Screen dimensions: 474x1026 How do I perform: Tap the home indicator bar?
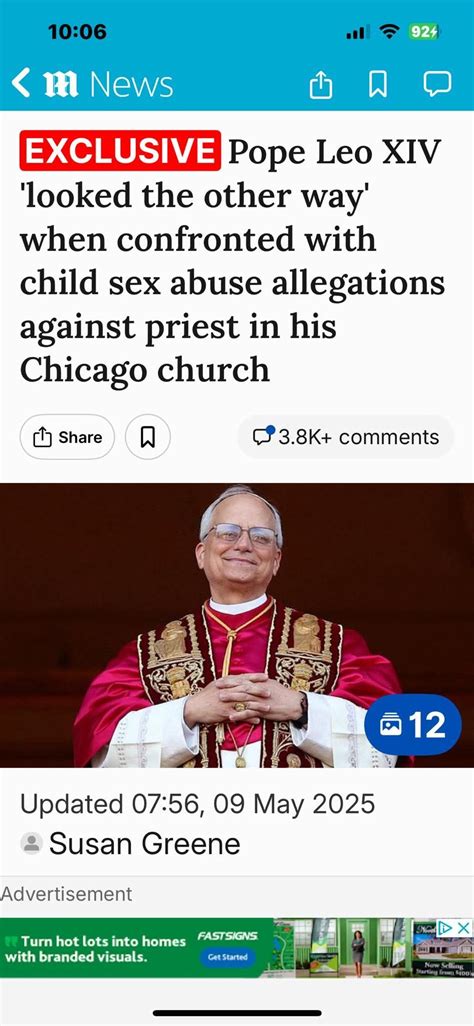pyautogui.click(x=237, y=1013)
